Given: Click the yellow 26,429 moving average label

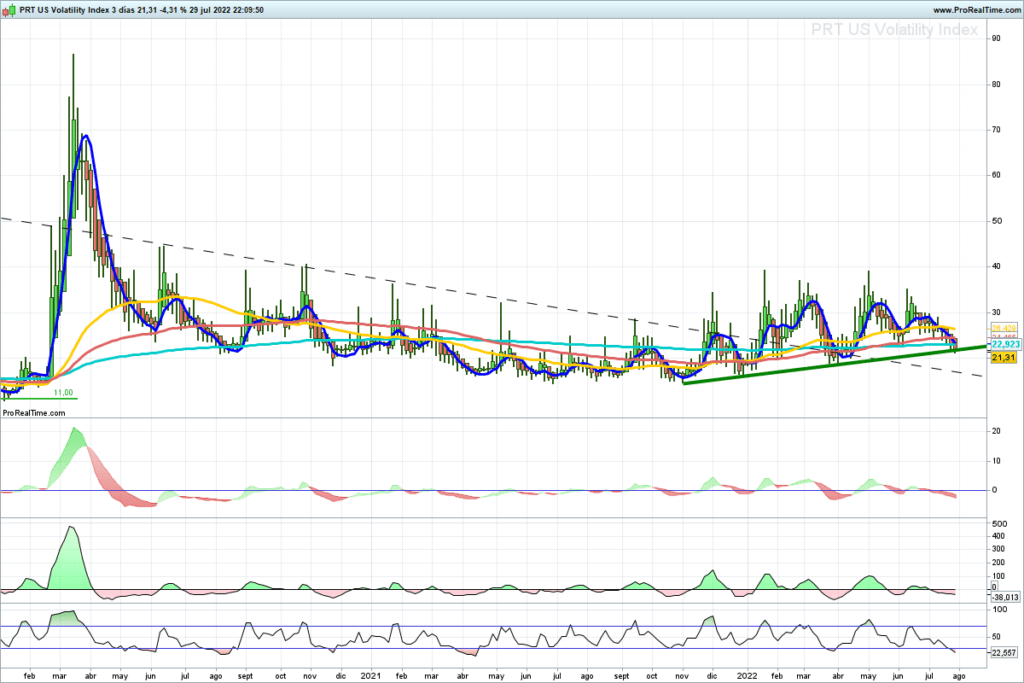Looking at the screenshot, I should click(x=1004, y=328).
